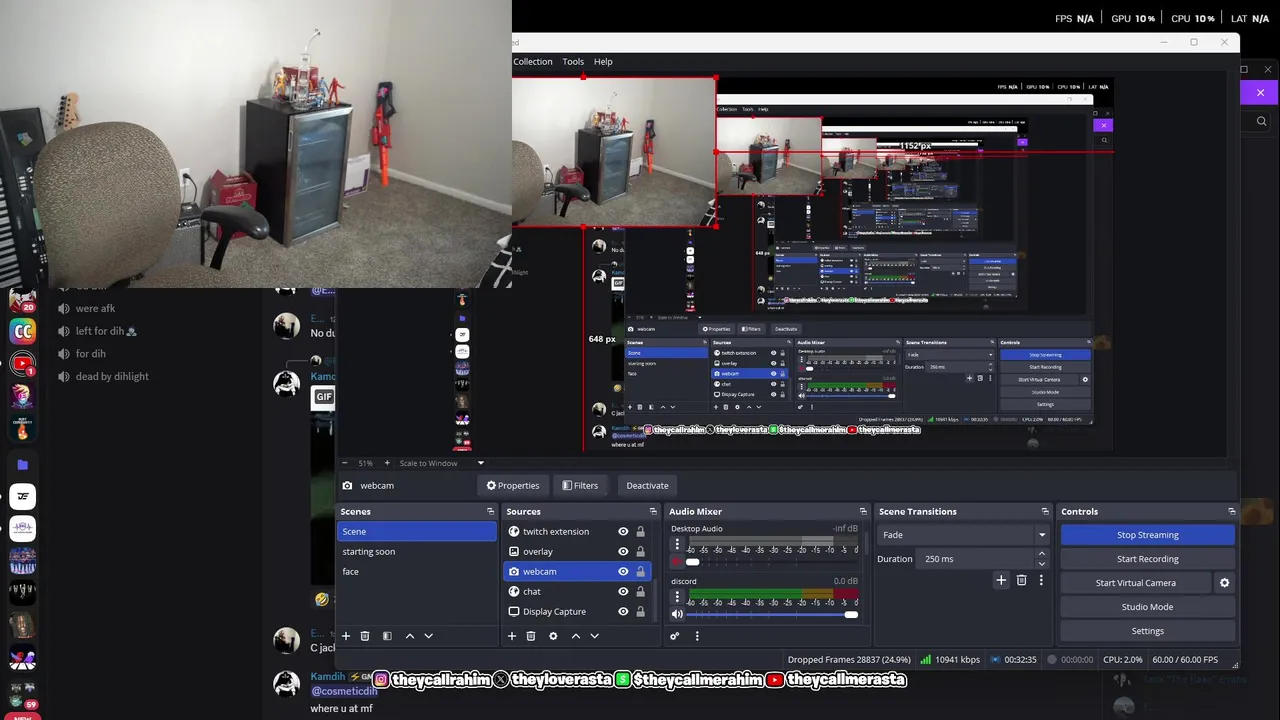
Task: Move source up with Sources up arrow
Action: coord(576,636)
